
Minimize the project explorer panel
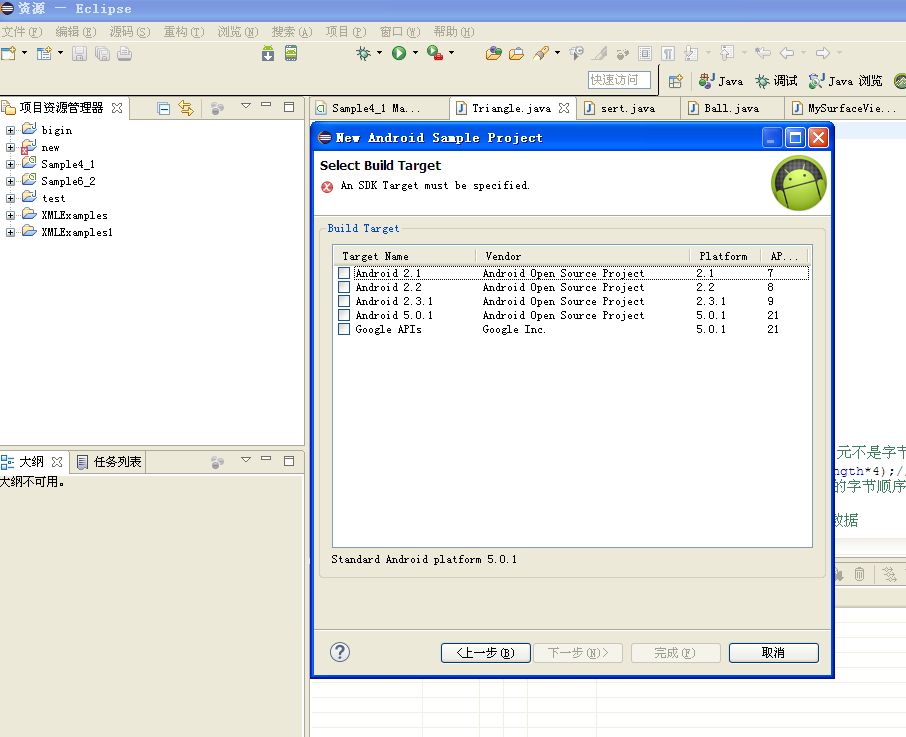266,105
